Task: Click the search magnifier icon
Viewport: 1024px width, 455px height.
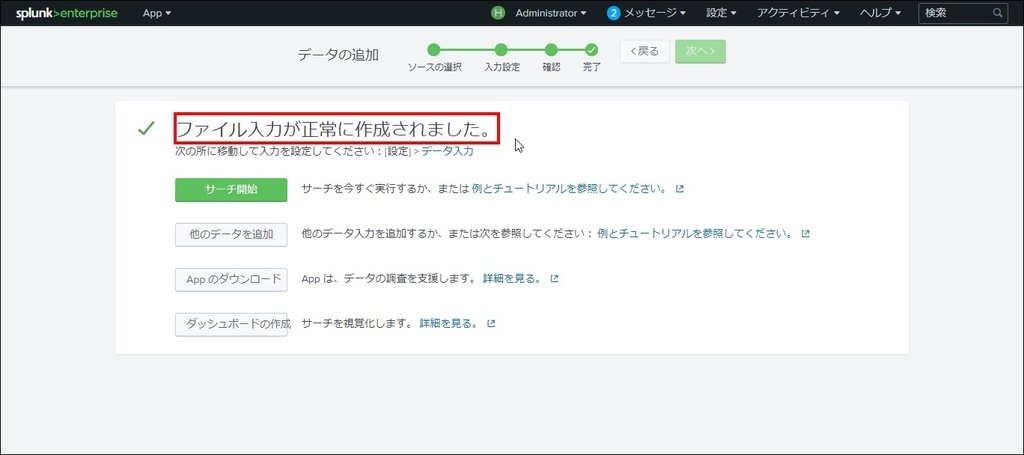Action: pos(997,13)
